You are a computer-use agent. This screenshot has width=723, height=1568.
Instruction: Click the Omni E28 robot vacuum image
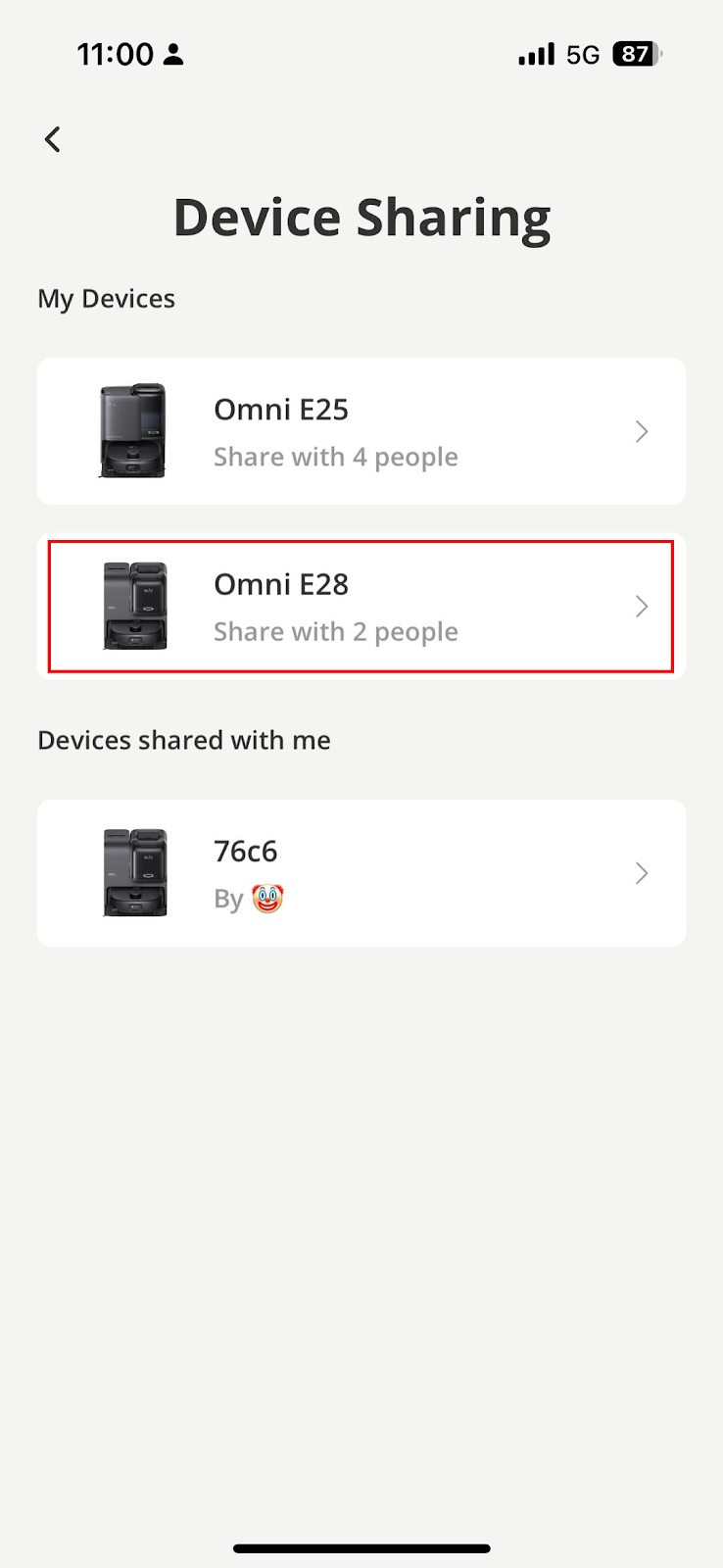pos(135,606)
